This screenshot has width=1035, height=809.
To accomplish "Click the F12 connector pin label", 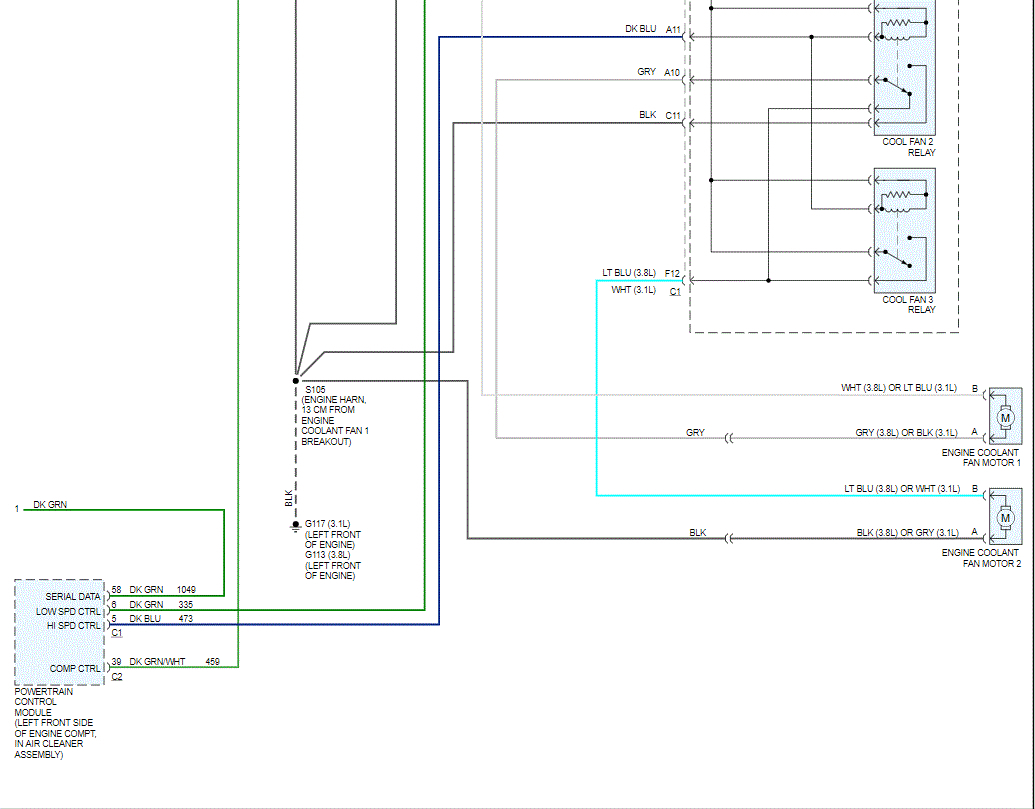I will click(x=672, y=273).
